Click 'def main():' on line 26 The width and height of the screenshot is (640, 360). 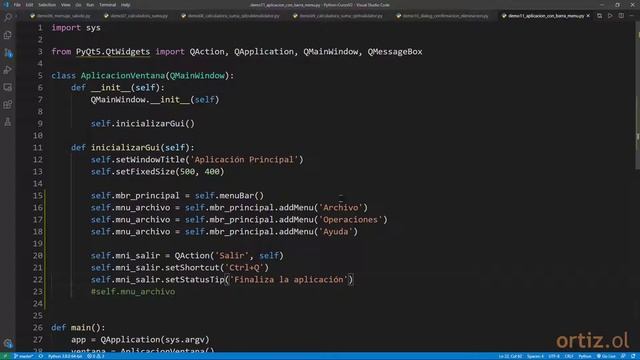coord(78,327)
